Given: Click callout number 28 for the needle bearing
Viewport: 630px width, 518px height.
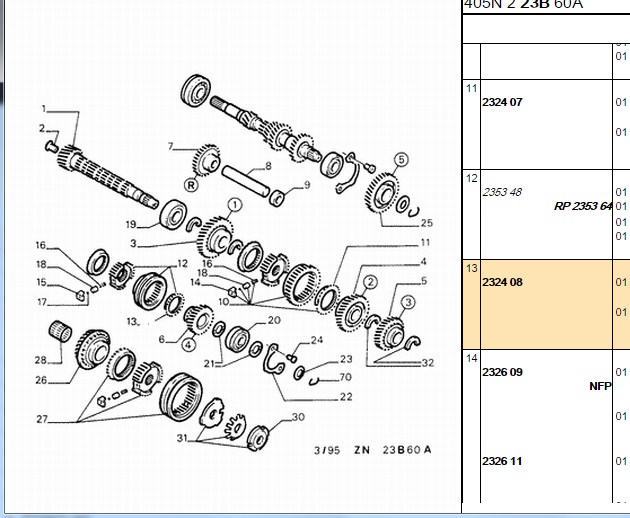Looking at the screenshot, I should [x=41, y=360].
